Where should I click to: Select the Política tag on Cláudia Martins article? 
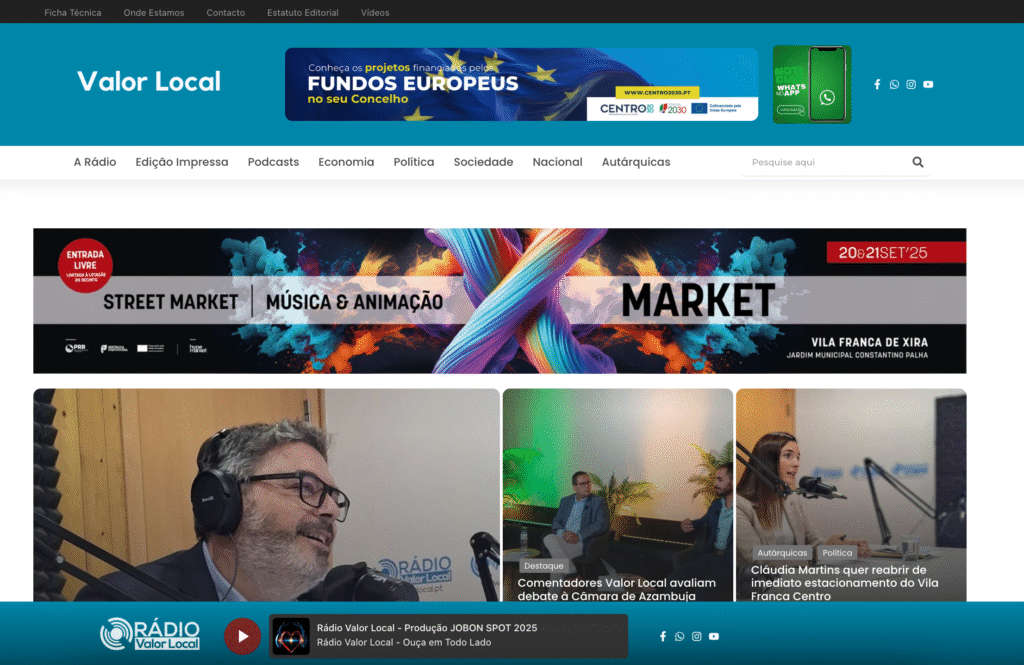pos(838,552)
